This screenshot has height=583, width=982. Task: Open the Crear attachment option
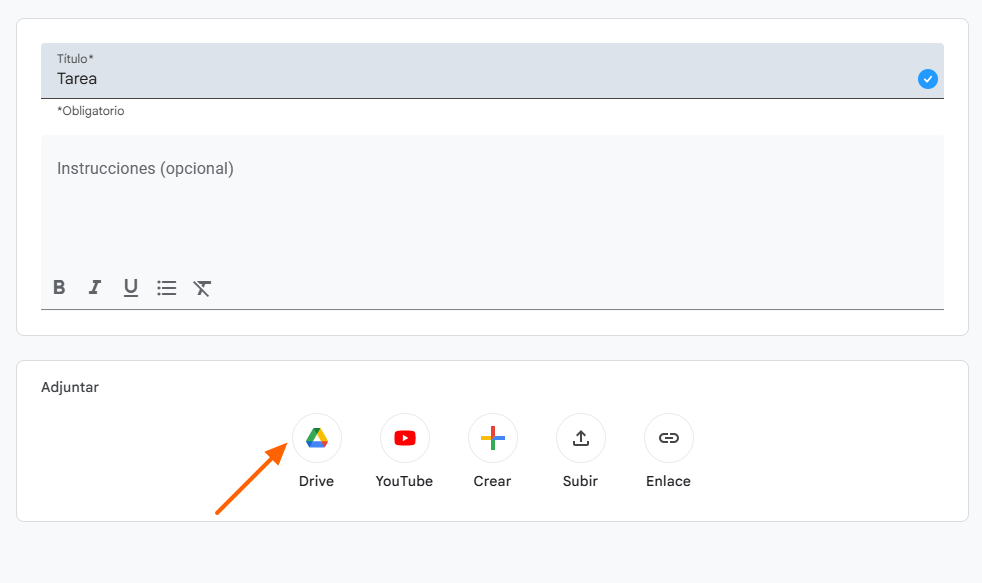click(x=492, y=438)
